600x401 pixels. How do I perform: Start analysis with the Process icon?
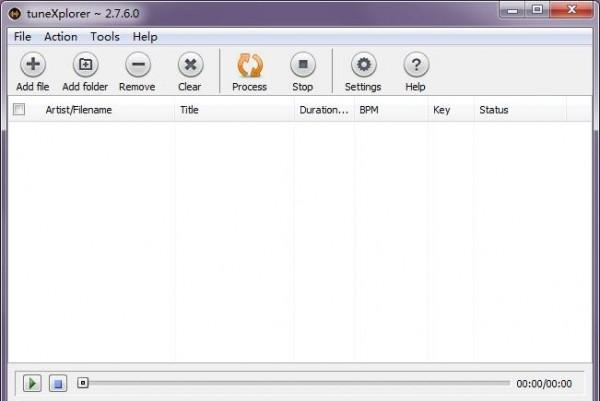tap(250, 65)
